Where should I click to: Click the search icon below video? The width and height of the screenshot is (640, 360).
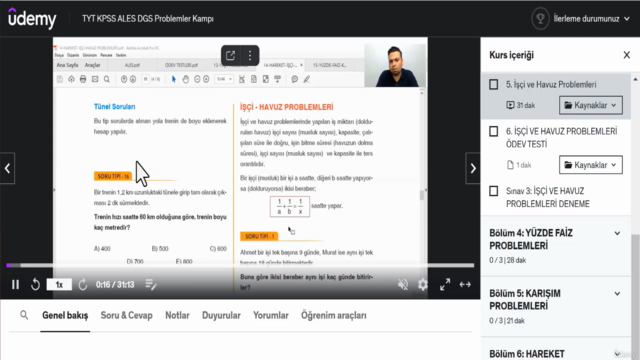pos(24,315)
